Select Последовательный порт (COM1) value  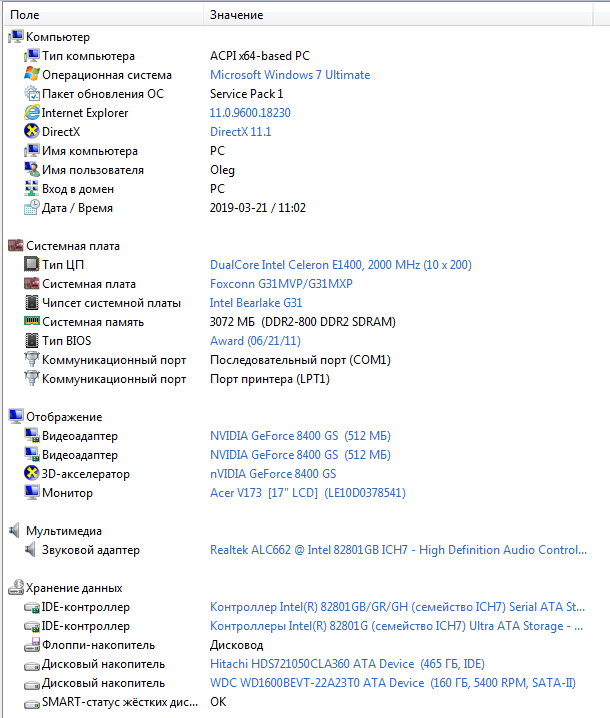pos(300,360)
